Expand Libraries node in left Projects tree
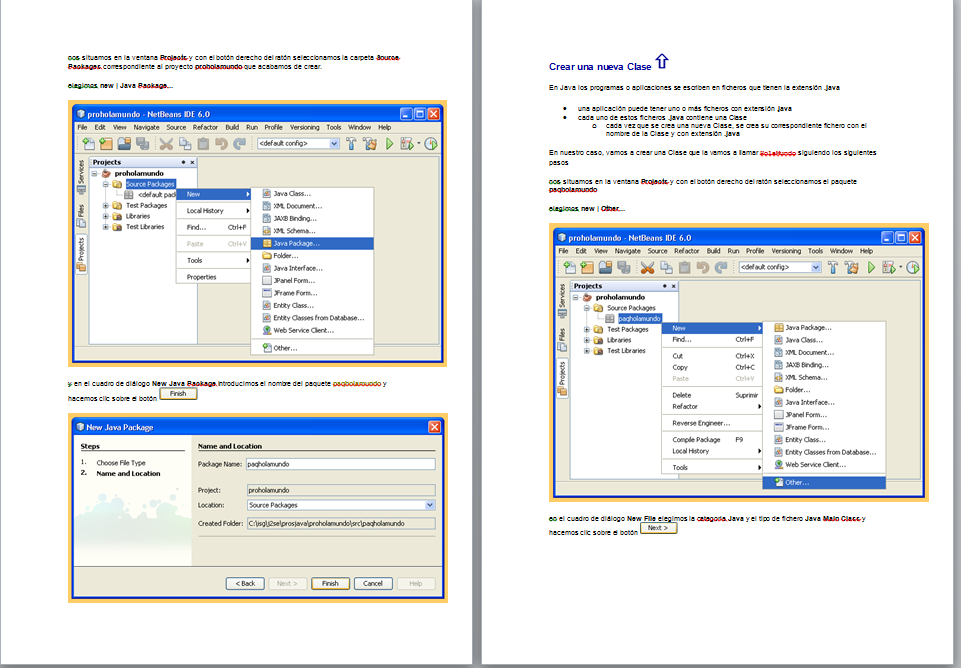This screenshot has width=961, height=668. pyautogui.click(x=105, y=216)
